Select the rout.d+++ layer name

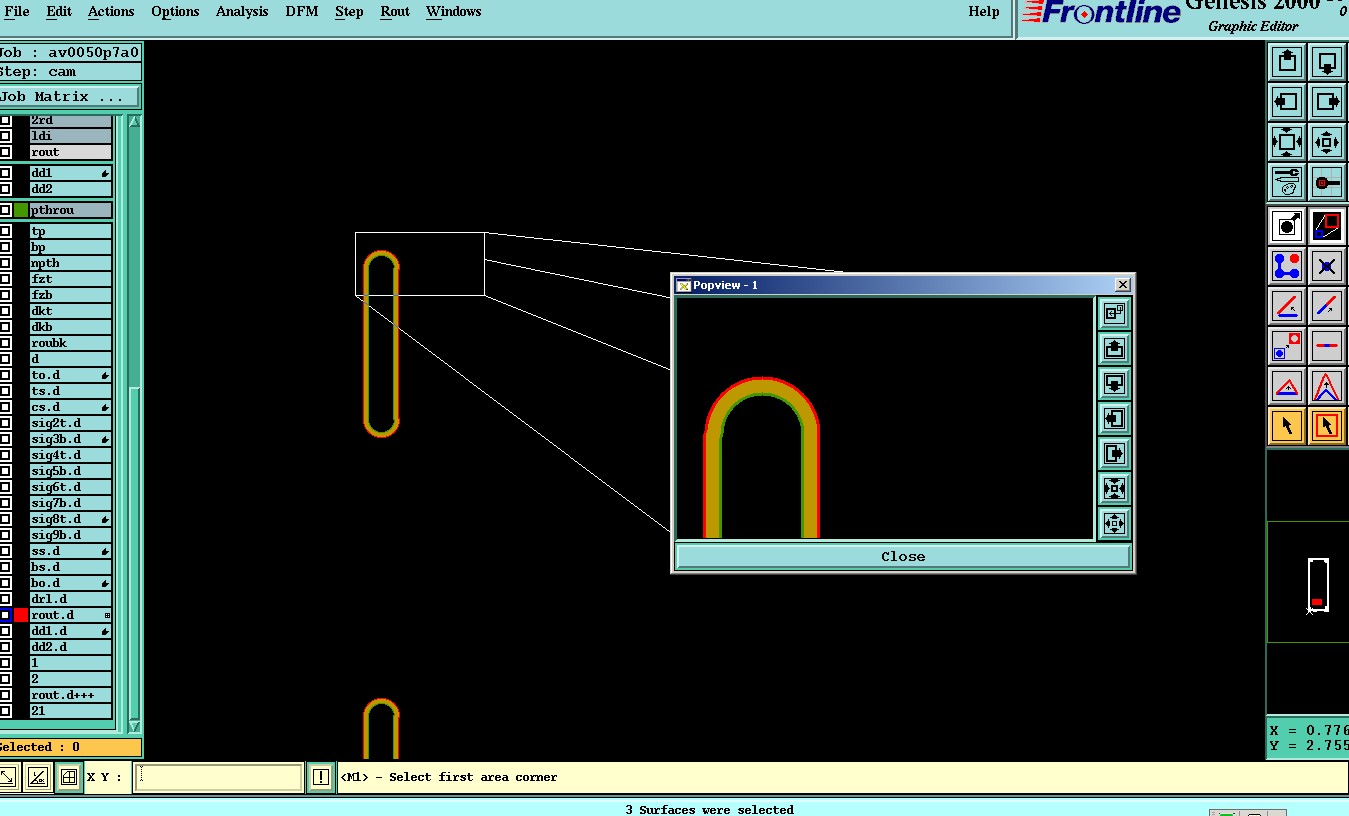70,695
